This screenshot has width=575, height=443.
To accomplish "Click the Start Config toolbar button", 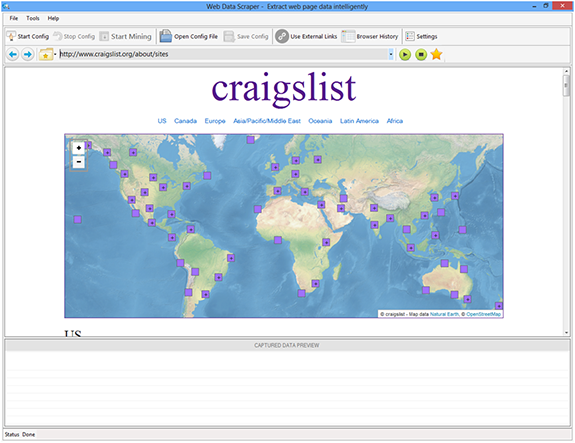I will (x=28, y=36).
